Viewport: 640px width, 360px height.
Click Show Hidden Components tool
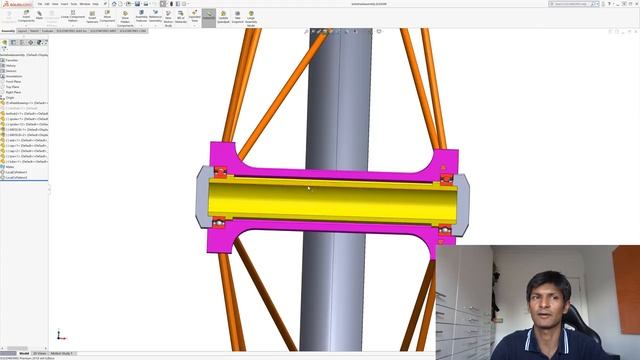(125, 18)
